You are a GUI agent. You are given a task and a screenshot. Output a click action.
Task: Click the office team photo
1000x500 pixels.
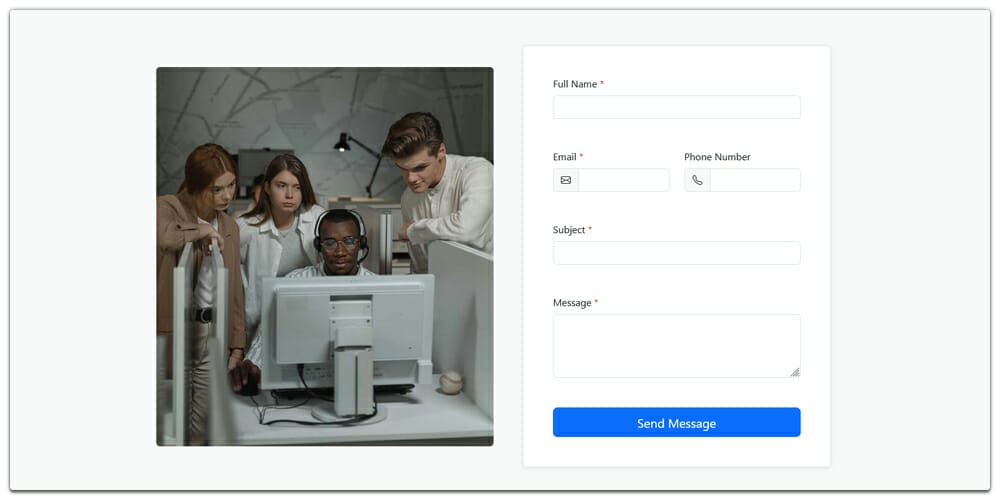point(325,256)
